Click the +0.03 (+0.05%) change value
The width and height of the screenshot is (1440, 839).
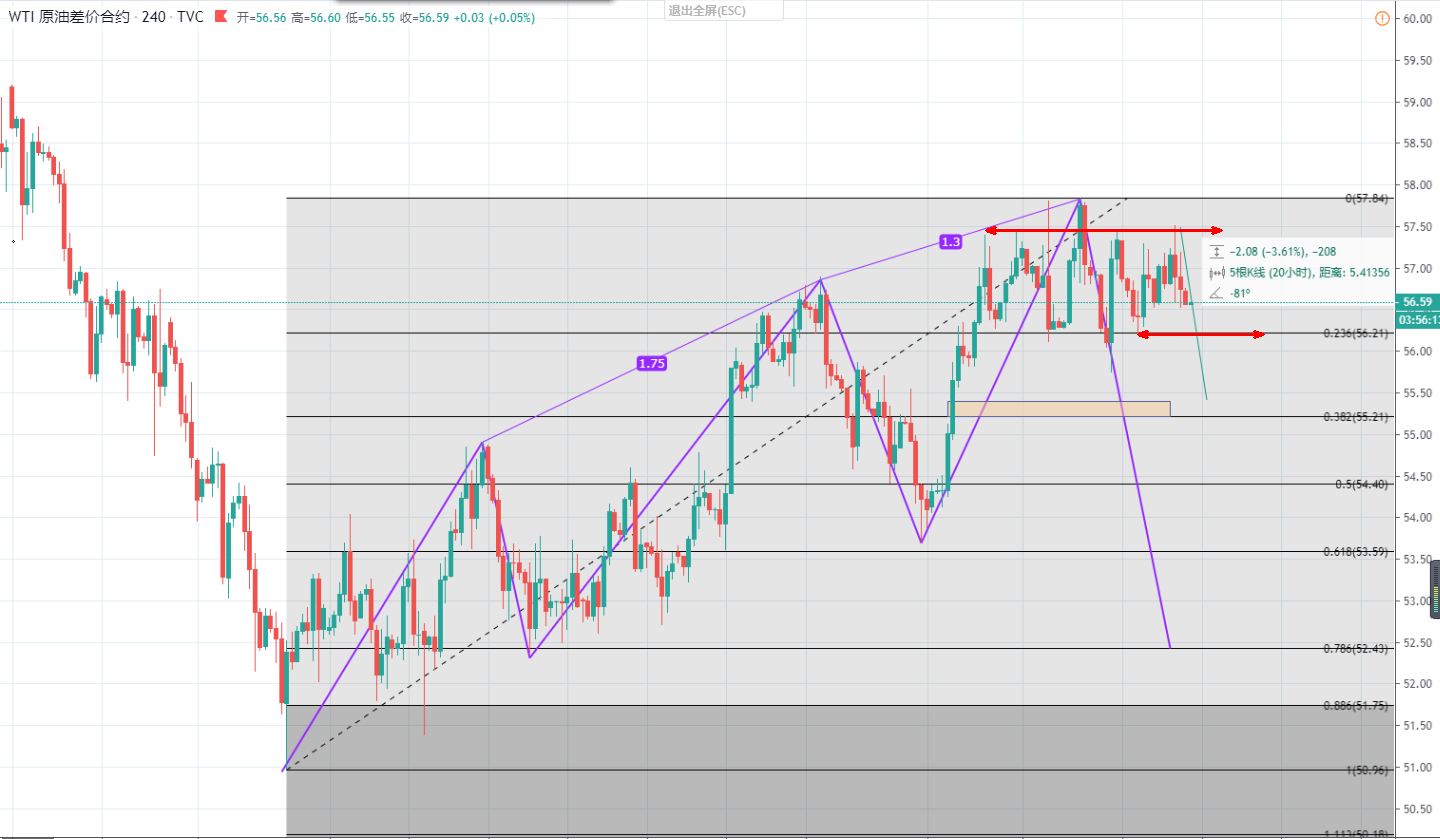tap(494, 18)
